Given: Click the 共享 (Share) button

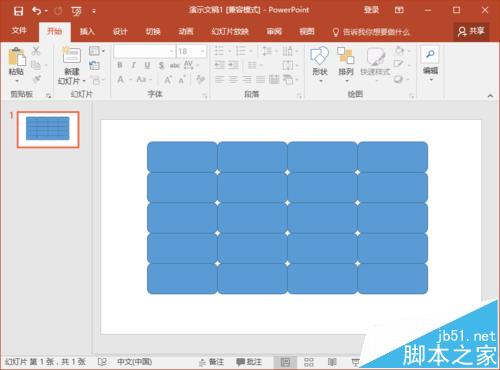Looking at the screenshot, I should tap(471, 32).
